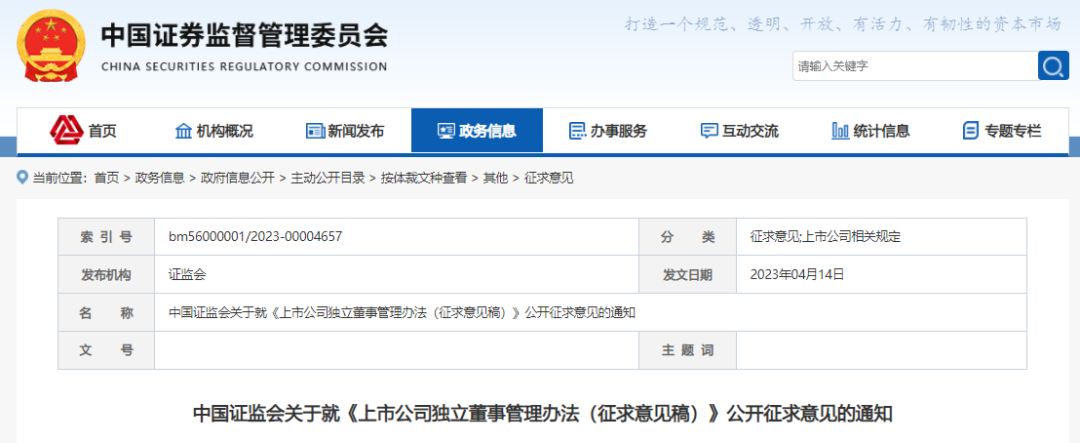Click the 办事服务 icon

pyautogui.click(x=577, y=131)
